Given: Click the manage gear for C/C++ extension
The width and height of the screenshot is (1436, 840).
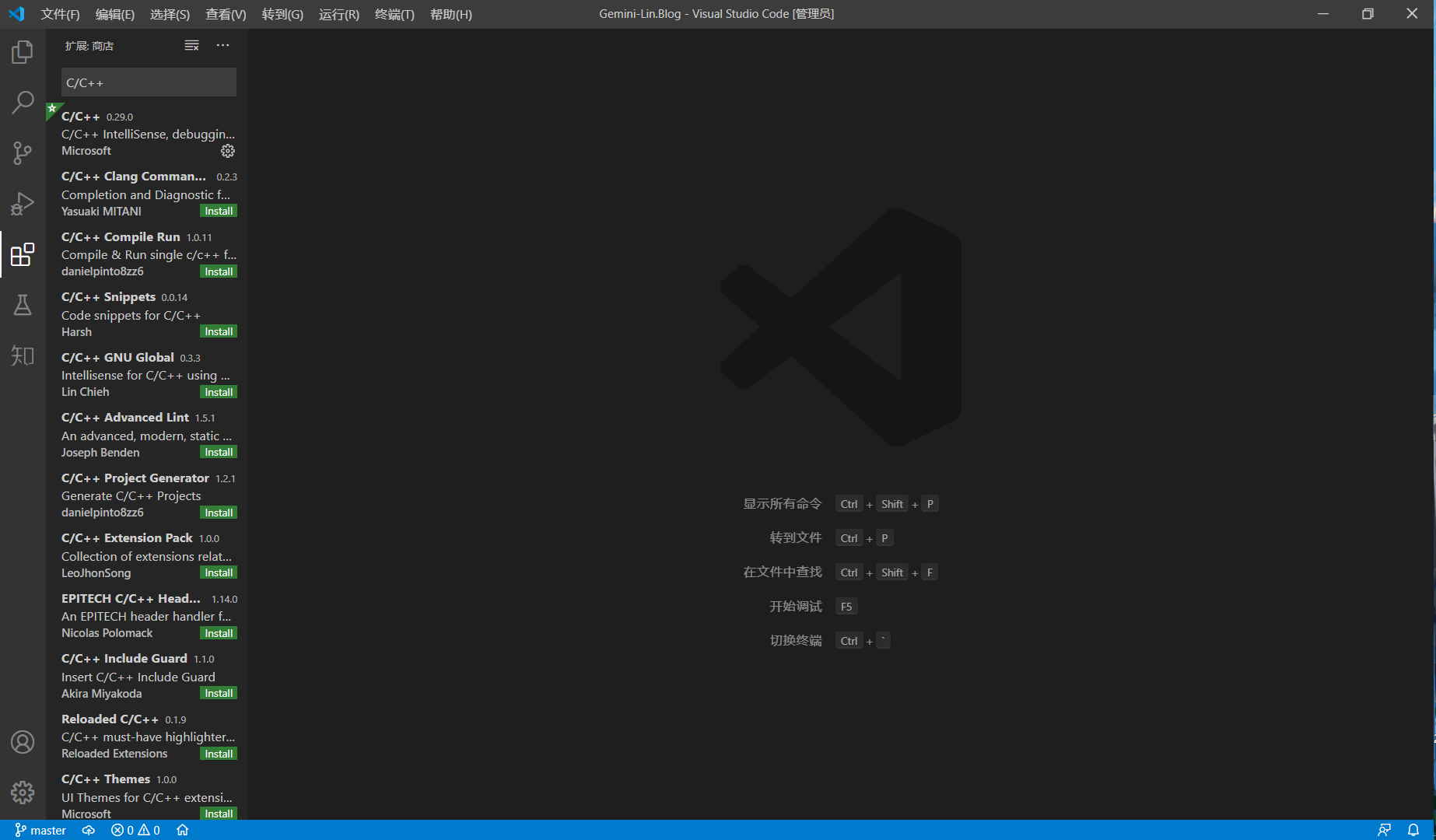Looking at the screenshot, I should pos(227,151).
